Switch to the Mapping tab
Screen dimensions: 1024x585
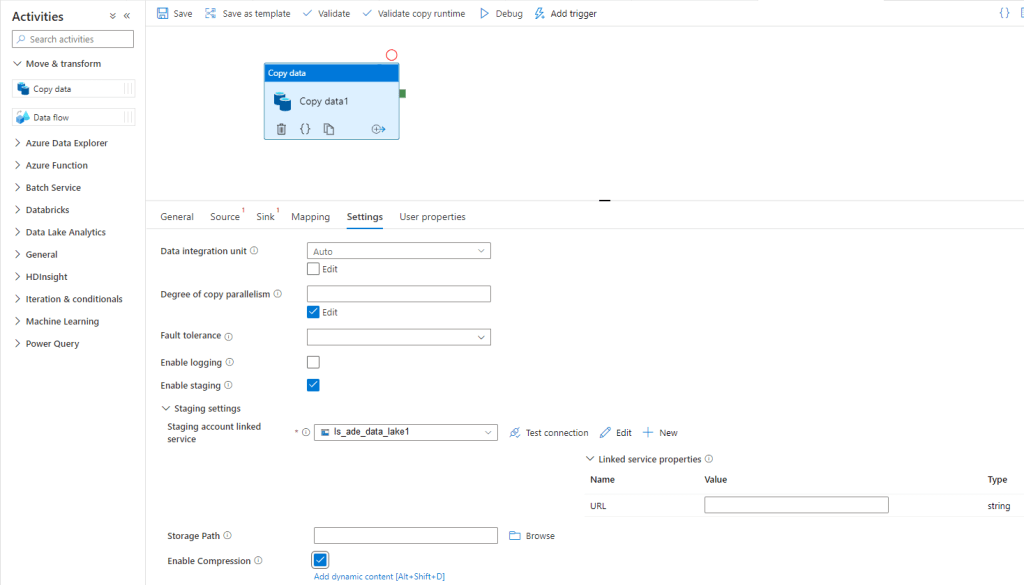click(310, 217)
